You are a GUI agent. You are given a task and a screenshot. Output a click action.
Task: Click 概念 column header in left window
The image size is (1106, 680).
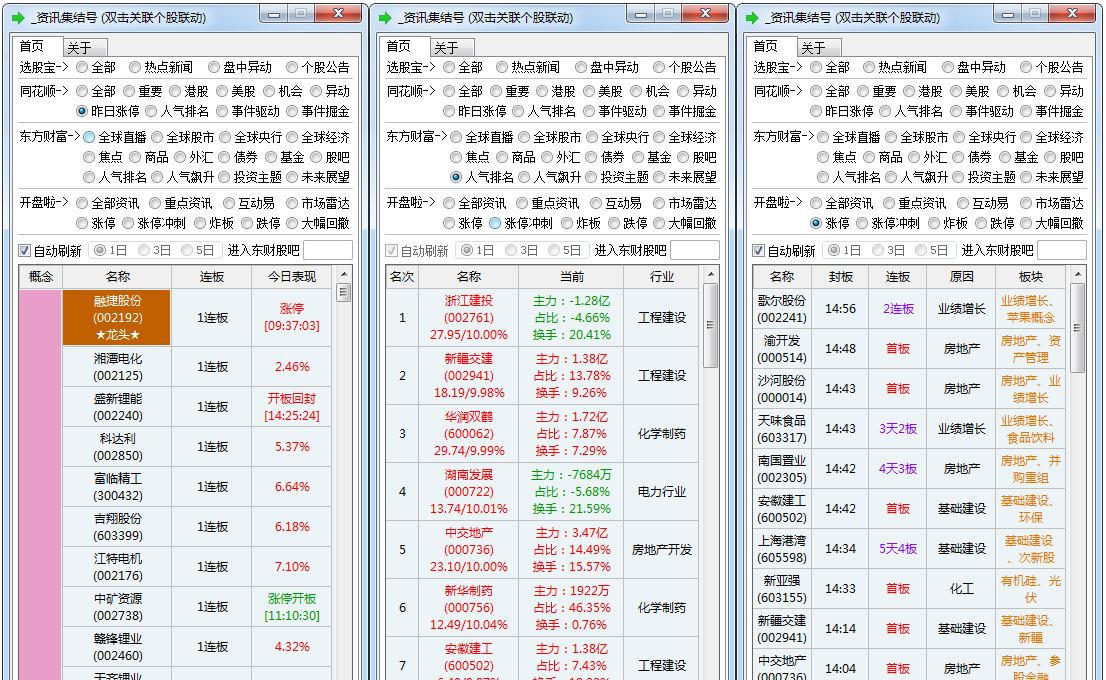pyautogui.click(x=41, y=277)
